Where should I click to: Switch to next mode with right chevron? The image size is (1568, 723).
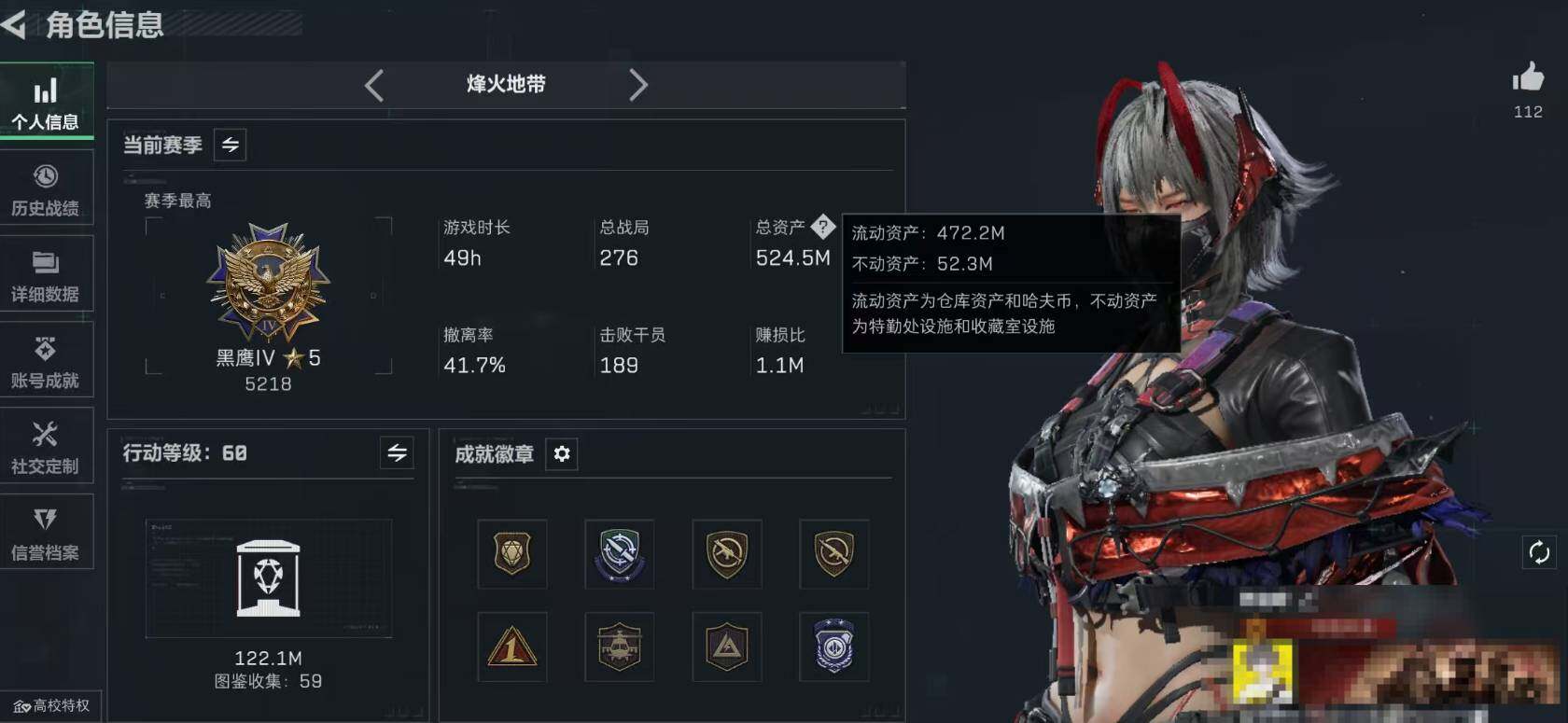point(637,85)
